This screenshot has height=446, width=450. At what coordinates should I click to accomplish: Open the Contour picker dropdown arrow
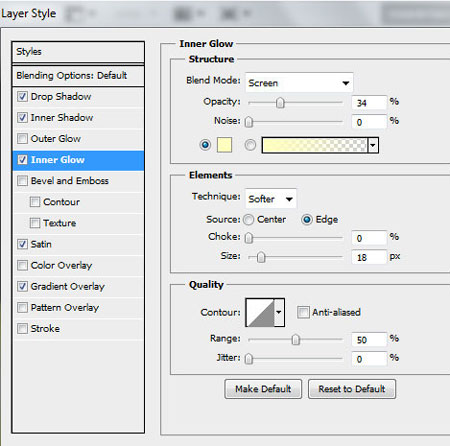point(279,312)
